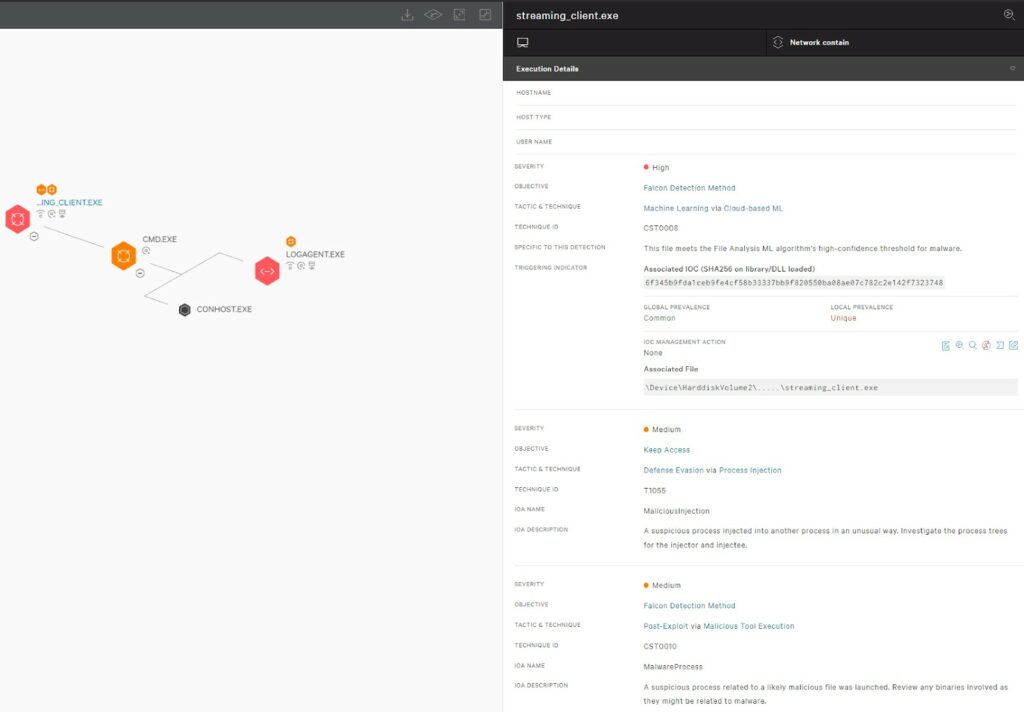Click the red streaming_client.exe hexagon node
Image resolution: width=1024 pixels, height=712 pixels.
click(17, 218)
